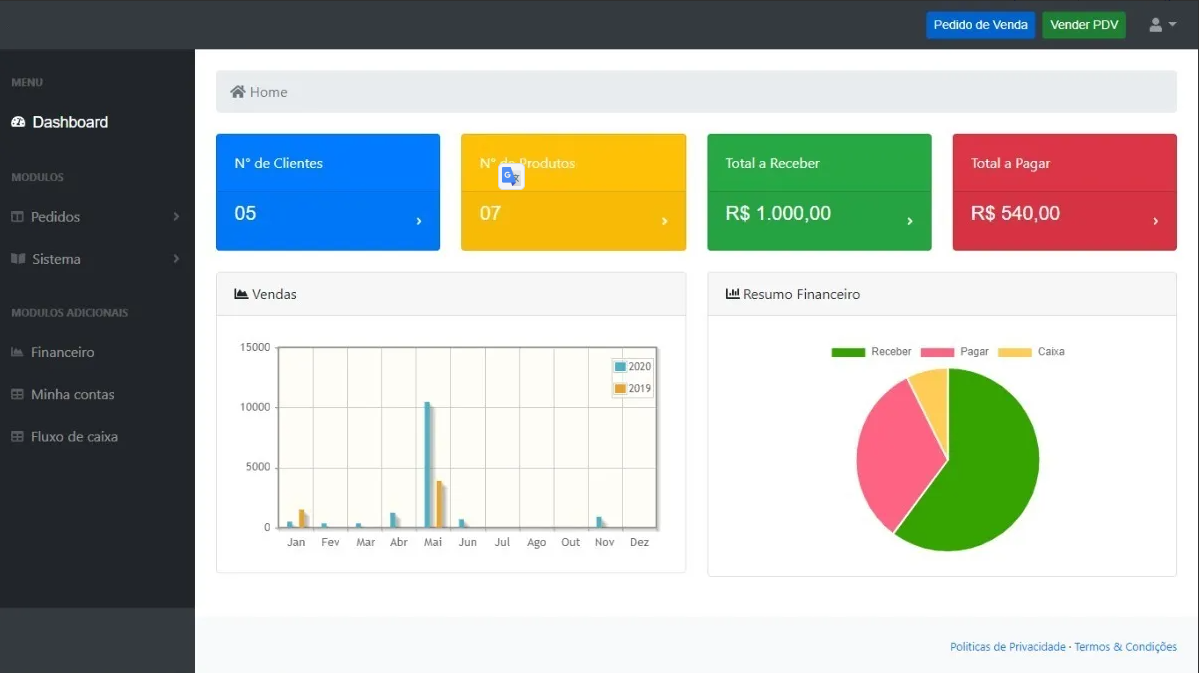Click the Pedido de Venda button
The width and height of the screenshot is (1199, 673).
(980, 25)
